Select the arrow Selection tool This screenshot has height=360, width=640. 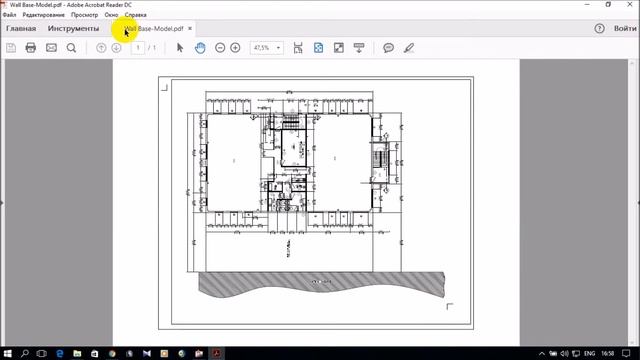pos(180,48)
